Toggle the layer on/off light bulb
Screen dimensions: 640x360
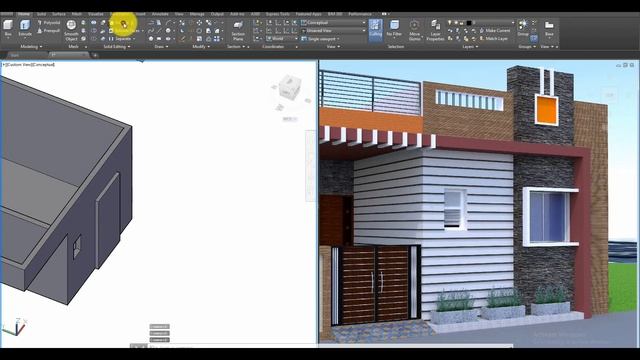coord(450,23)
